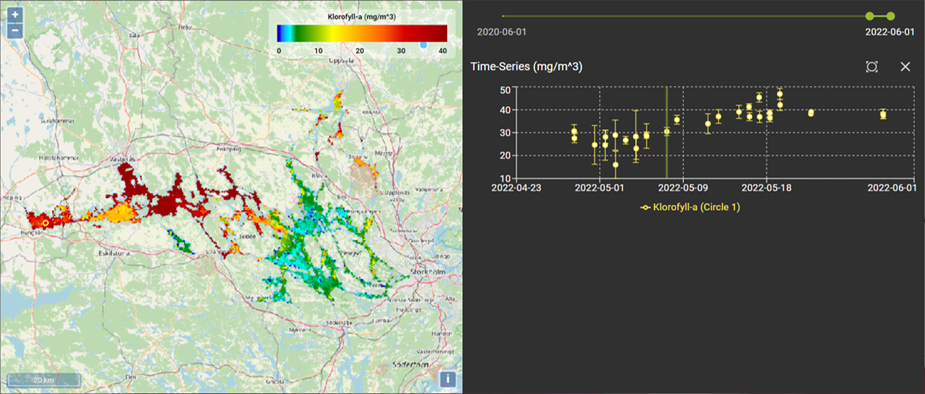Click the 2020-06-01 start date label
This screenshot has height=394, width=925.
click(501, 32)
